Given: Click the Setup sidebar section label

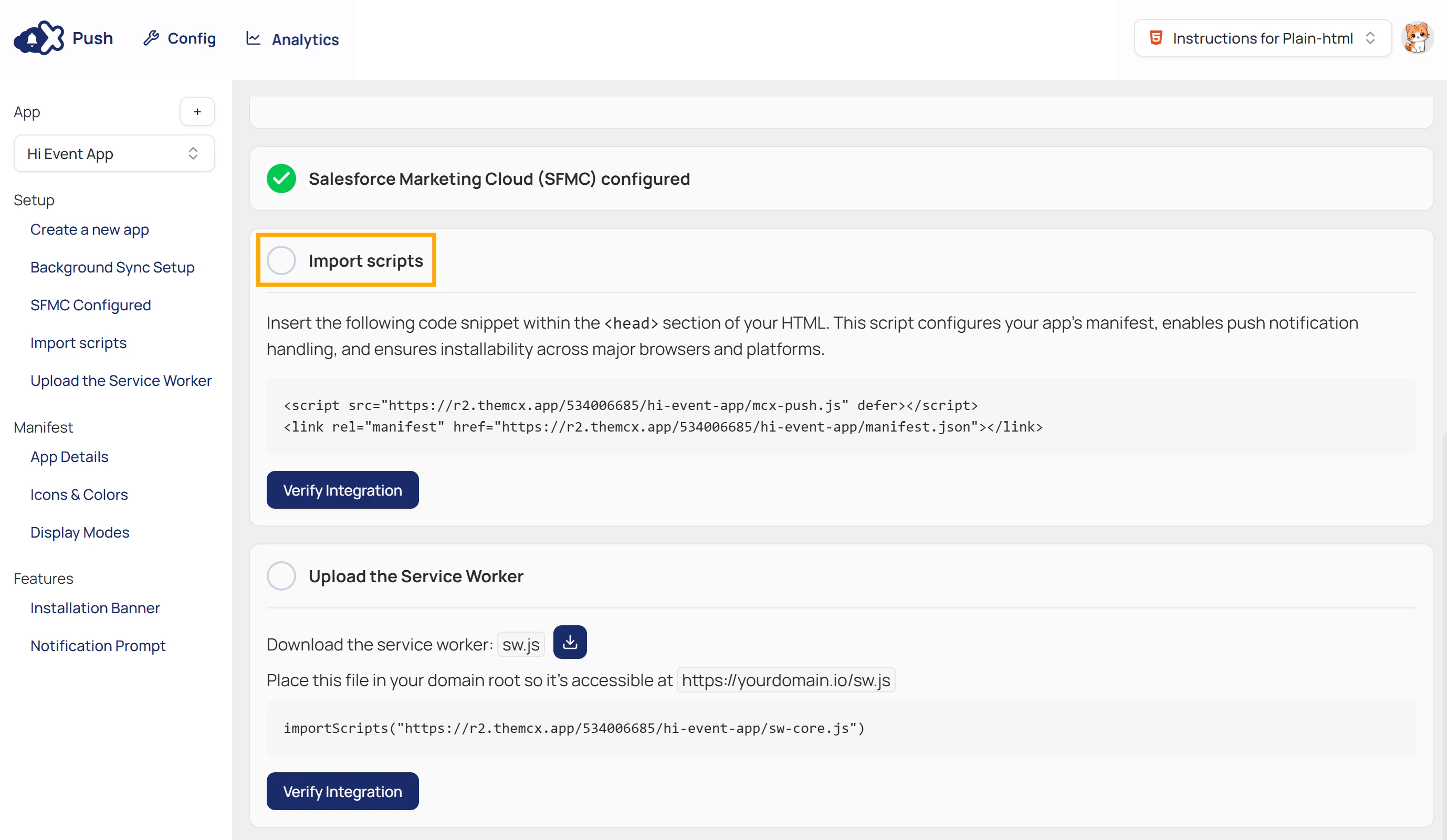Looking at the screenshot, I should click(x=34, y=201).
